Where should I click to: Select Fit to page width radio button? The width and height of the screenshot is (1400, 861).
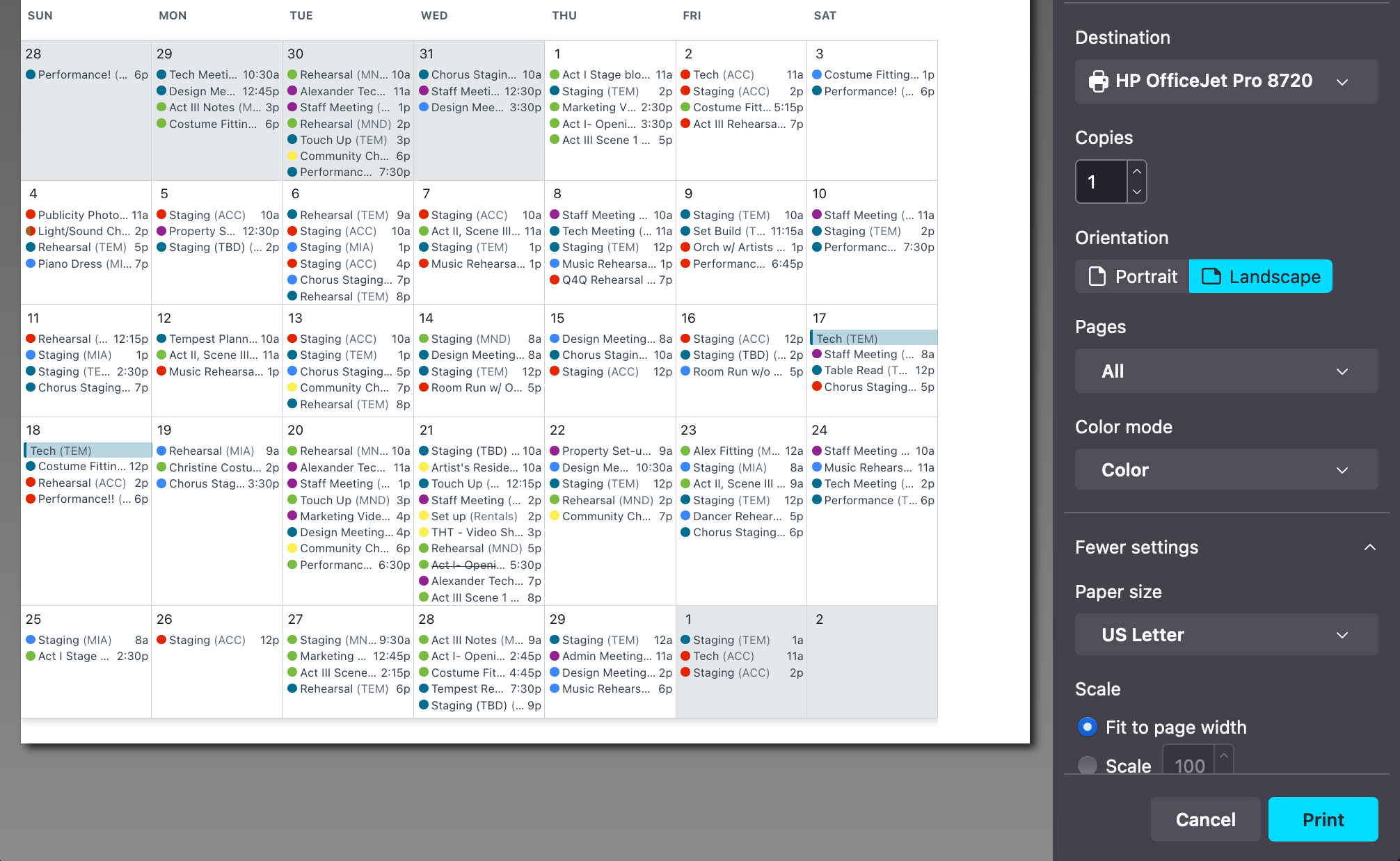point(1088,727)
